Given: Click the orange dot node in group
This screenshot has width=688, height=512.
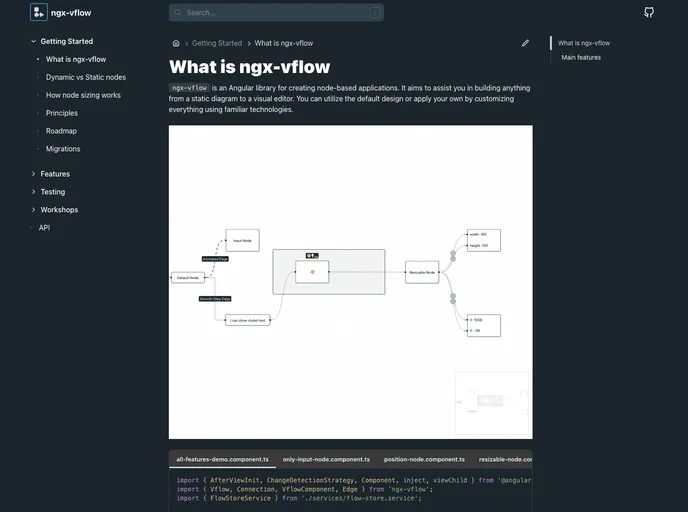Looking at the screenshot, I should tap(312, 272).
